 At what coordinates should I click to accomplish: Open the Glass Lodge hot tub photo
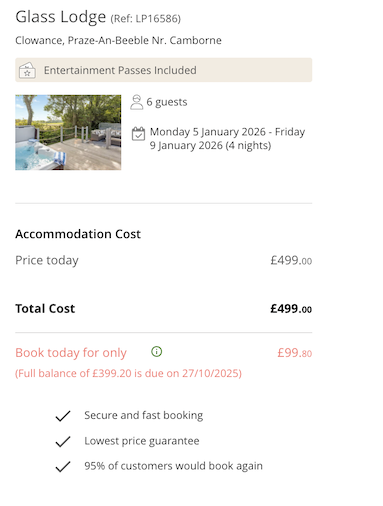point(68,132)
